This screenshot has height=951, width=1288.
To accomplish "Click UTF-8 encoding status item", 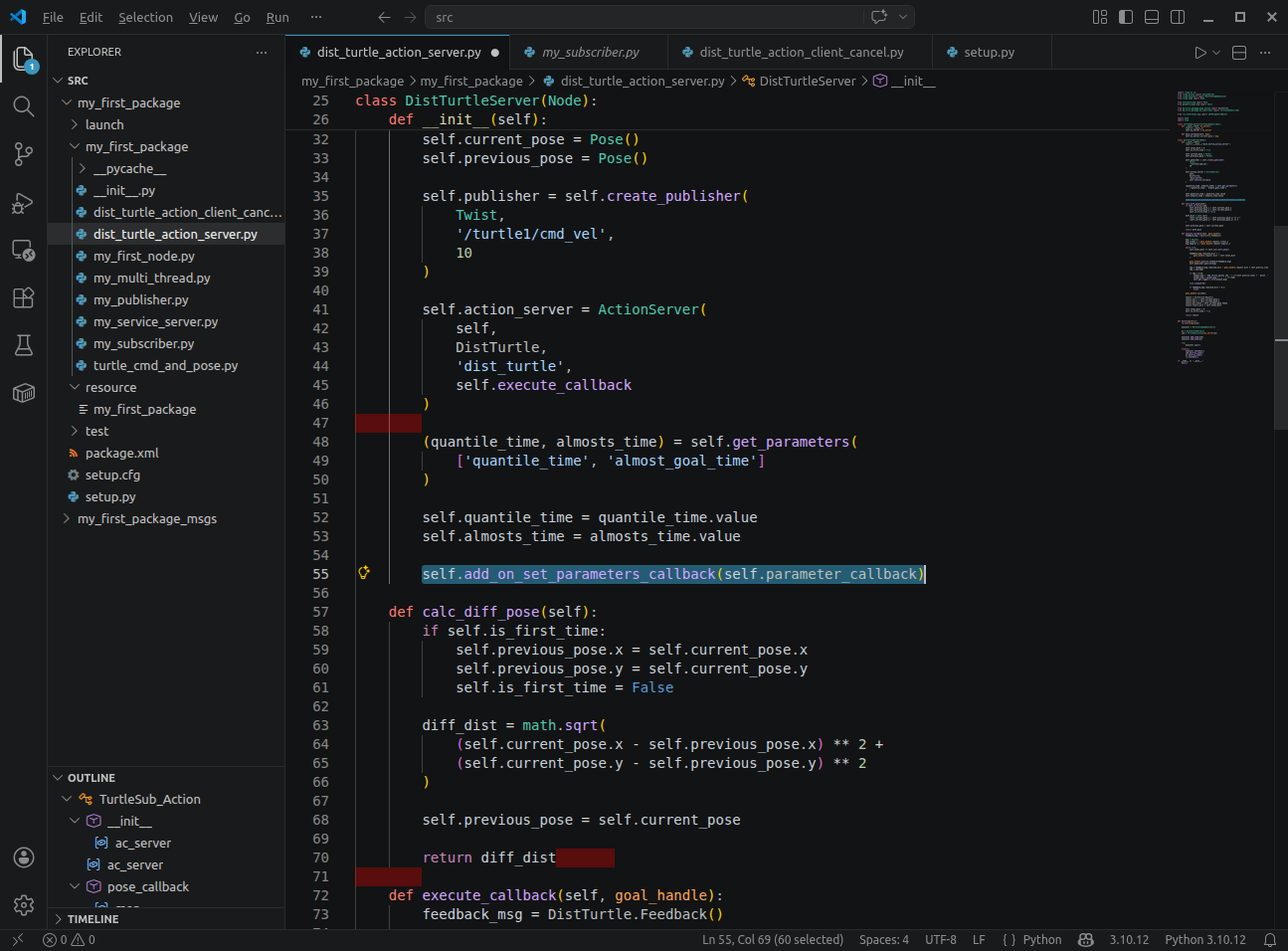I will pyautogui.click(x=941, y=940).
